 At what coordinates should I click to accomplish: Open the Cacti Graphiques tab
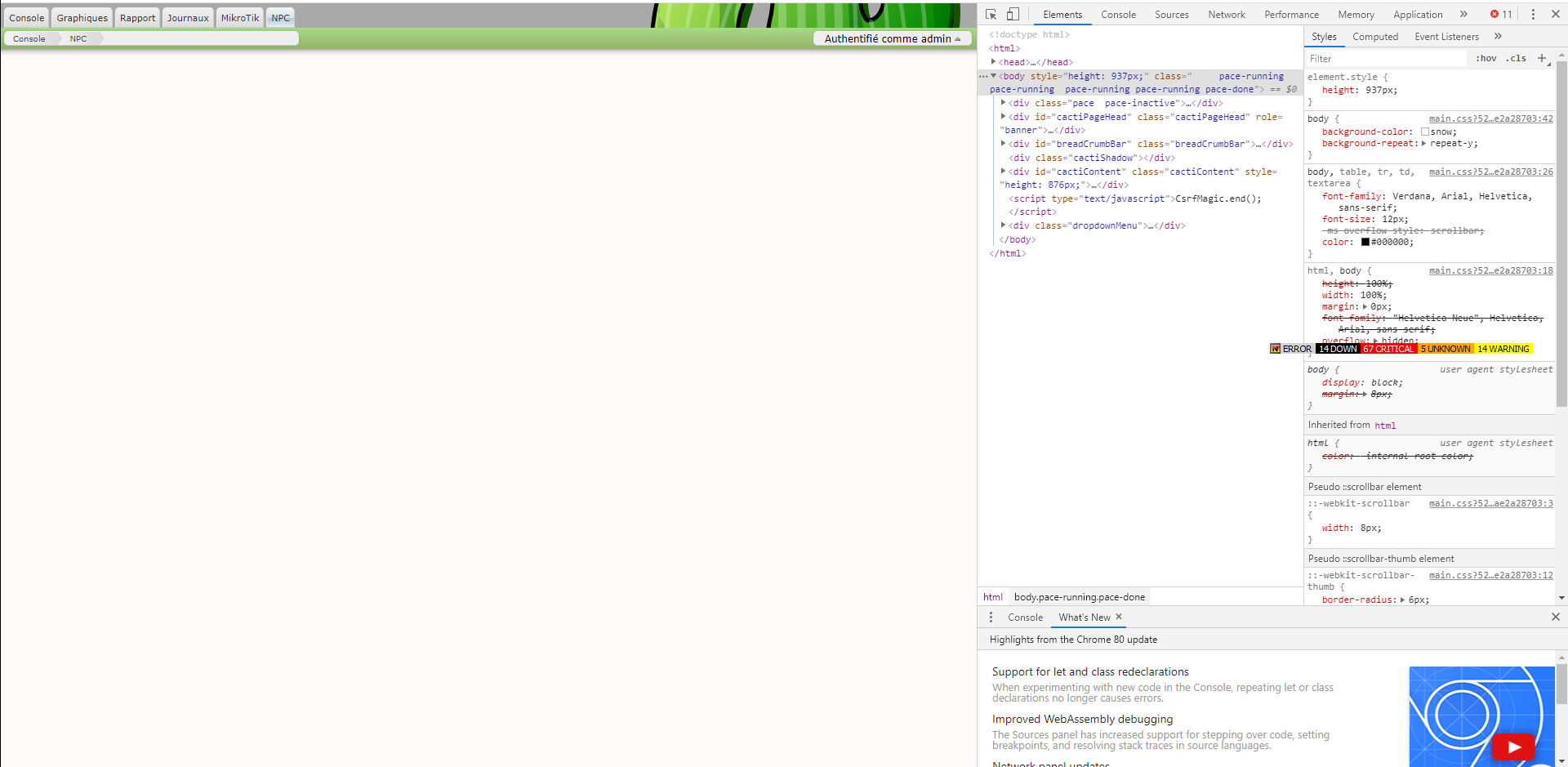click(82, 18)
